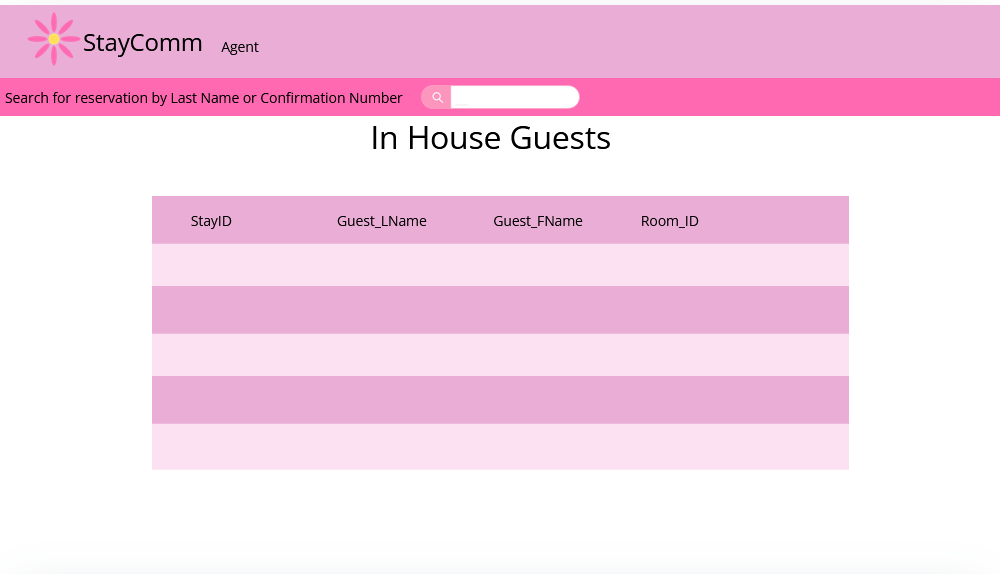Select the fifth empty guest table row

(x=500, y=446)
